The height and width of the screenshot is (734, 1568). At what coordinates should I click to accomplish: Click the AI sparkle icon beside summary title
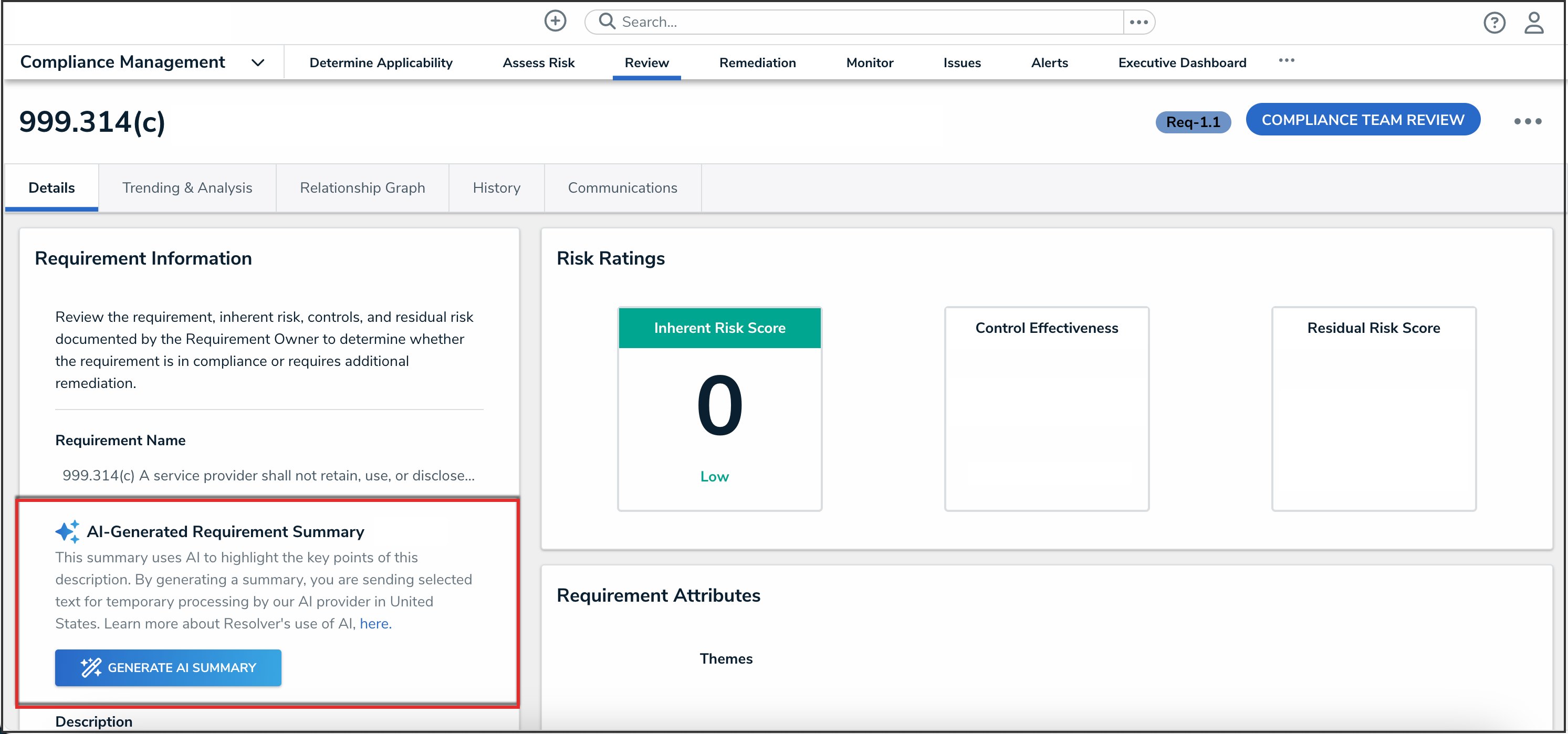(67, 531)
